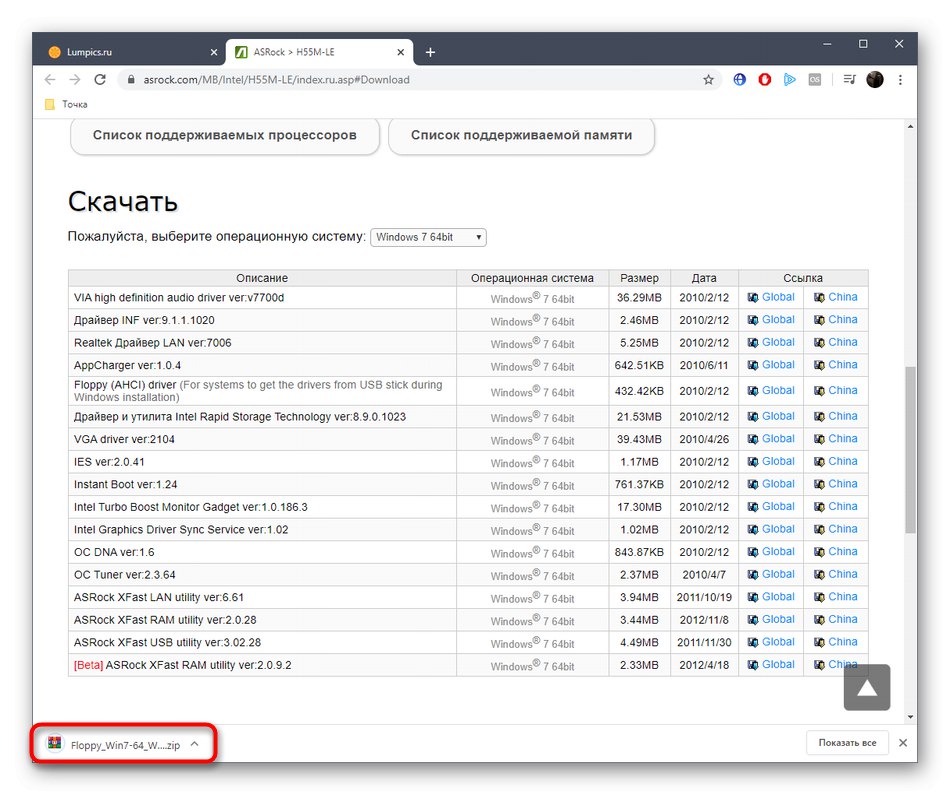The height and width of the screenshot is (795, 950).
Task: Open Список поддерживаемой памяти button
Action: (521, 135)
